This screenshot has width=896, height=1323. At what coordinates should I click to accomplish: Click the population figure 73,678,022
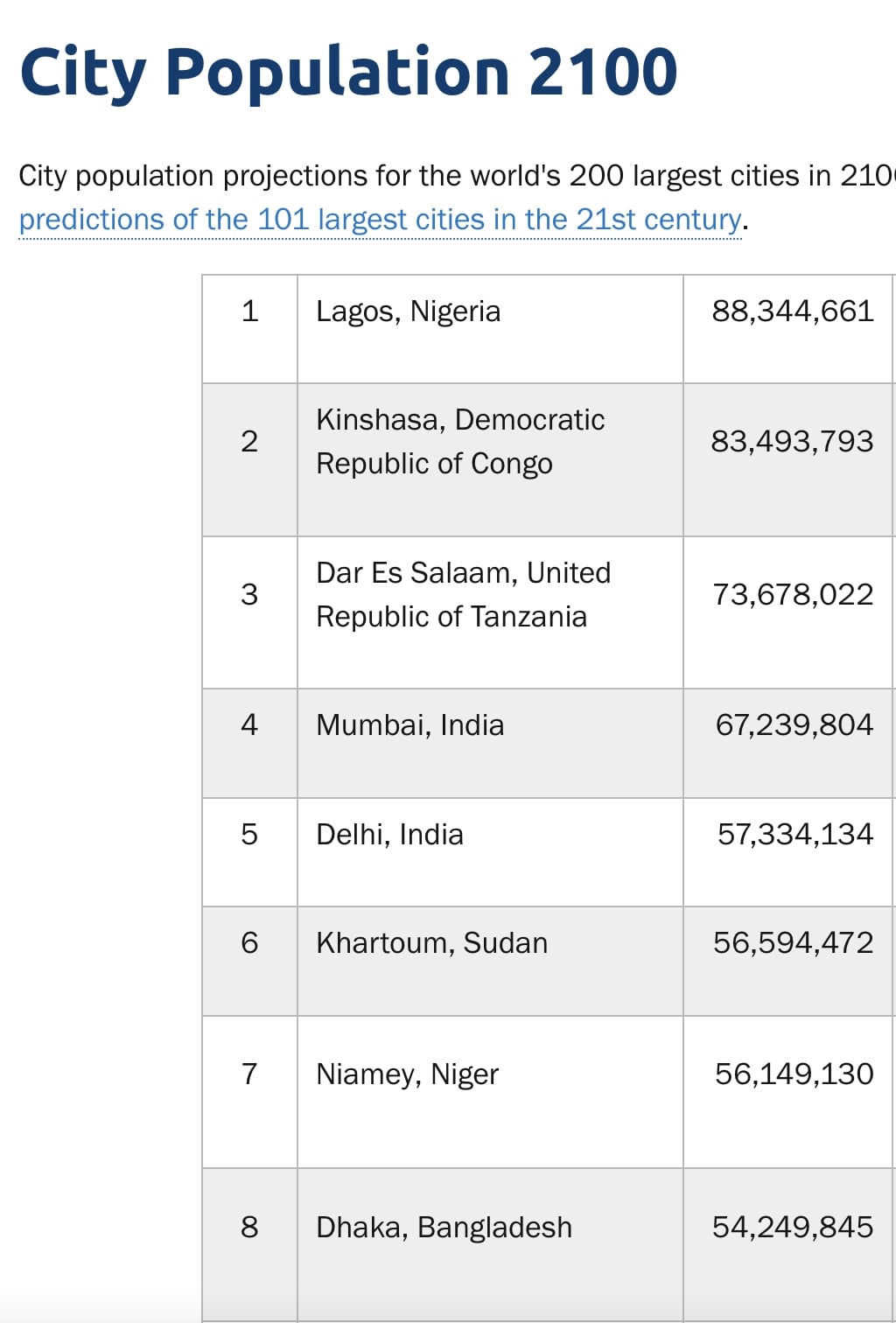tap(792, 595)
